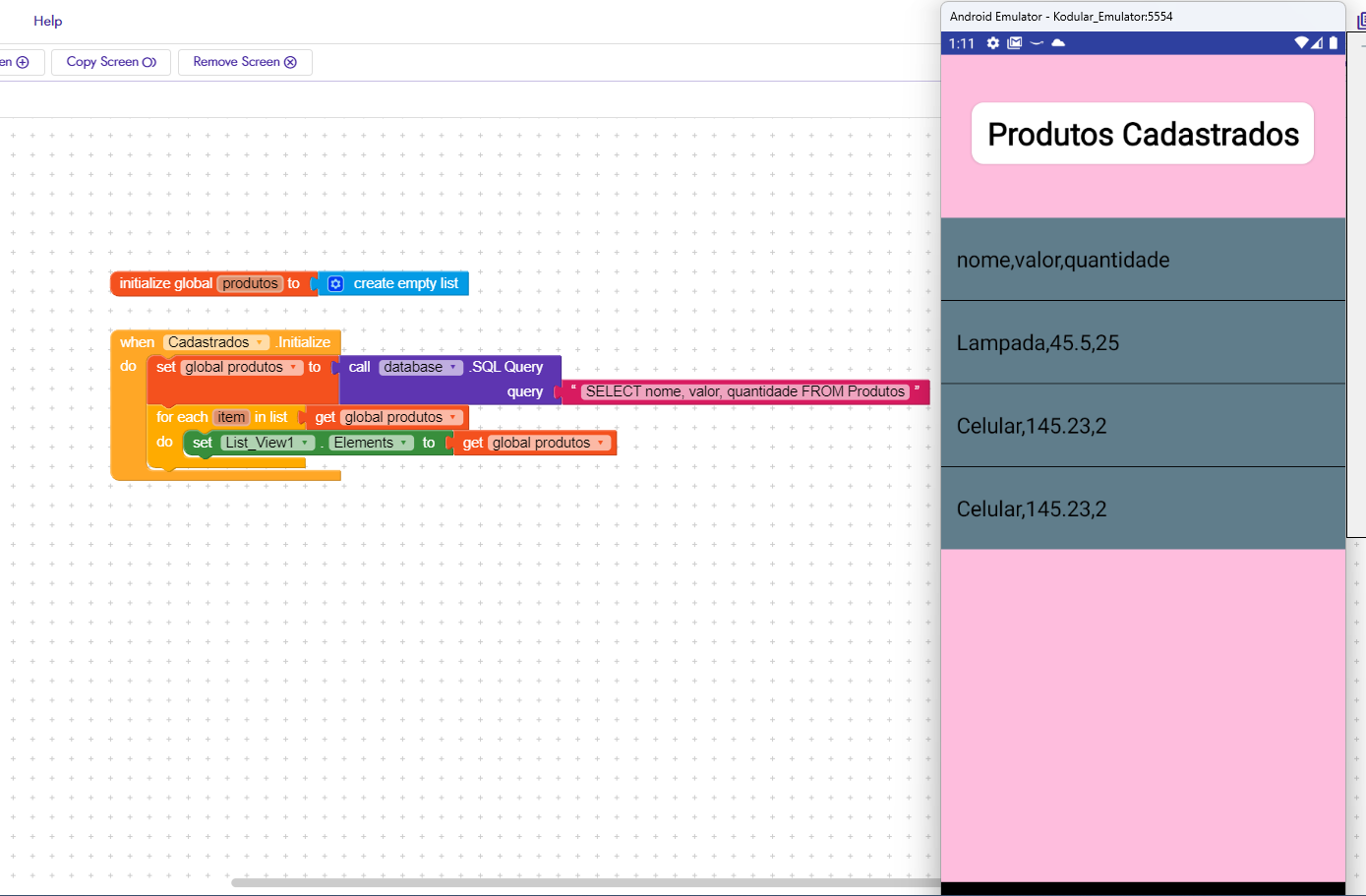Click the Wi-Fi signal icon in emulator status bar
1366x896 pixels.
coord(1301,43)
